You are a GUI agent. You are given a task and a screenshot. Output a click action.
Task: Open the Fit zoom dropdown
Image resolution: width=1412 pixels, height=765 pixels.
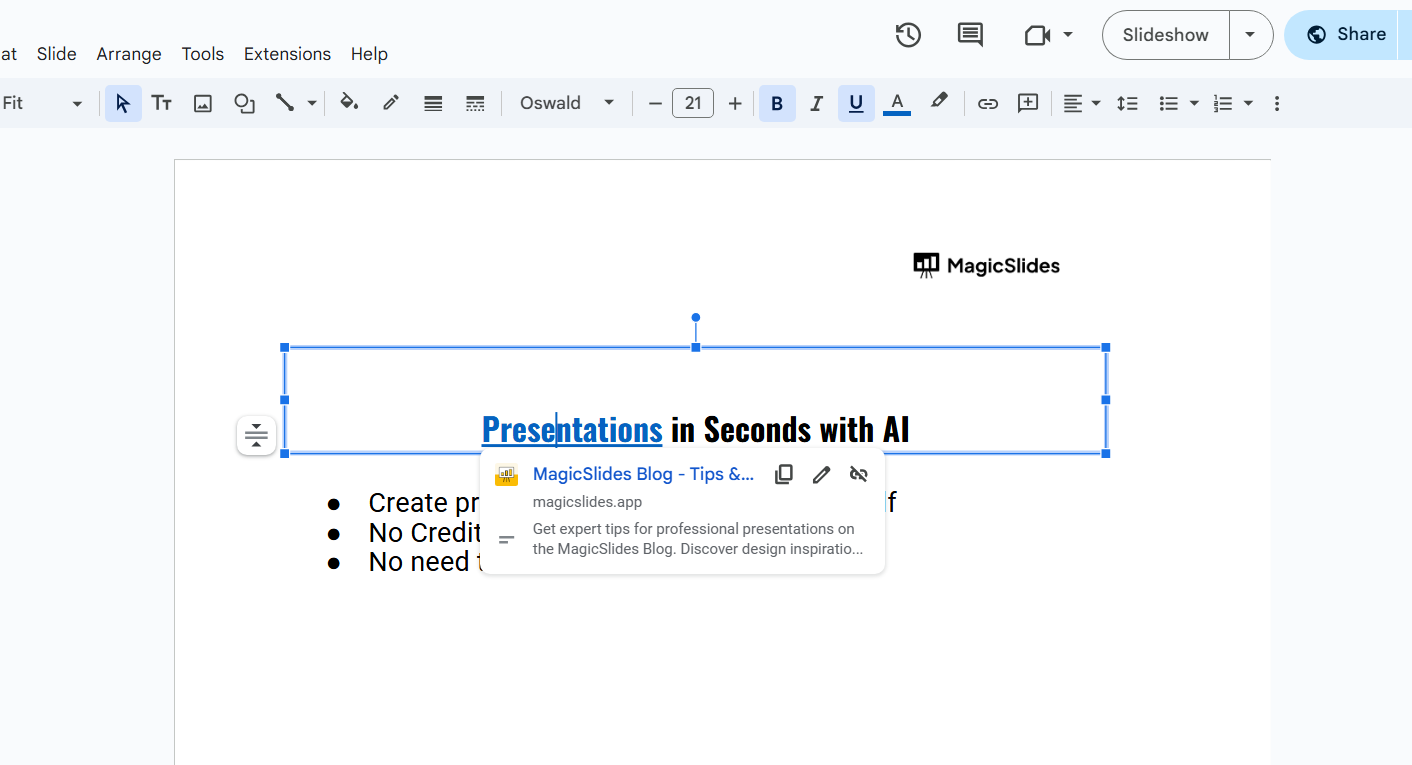coord(42,103)
